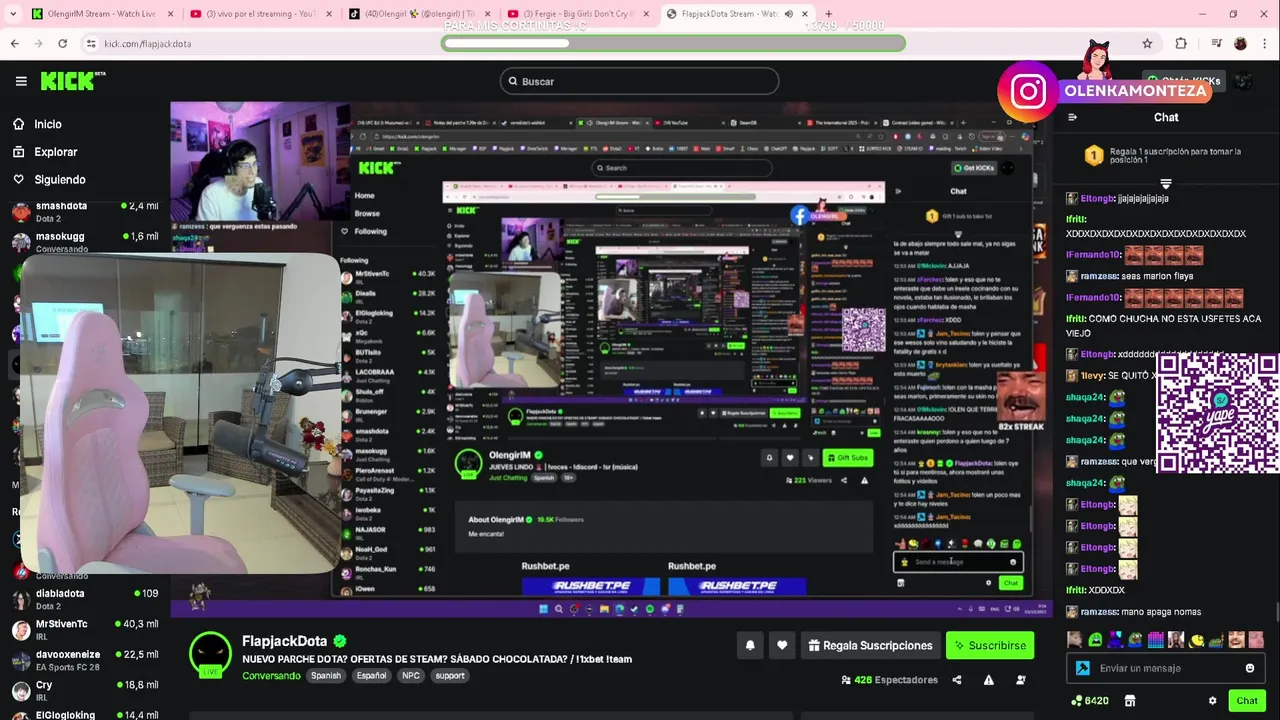Open davooxeneize channel from sidebar
Screen dimensions: 1280x720
pos(85,660)
